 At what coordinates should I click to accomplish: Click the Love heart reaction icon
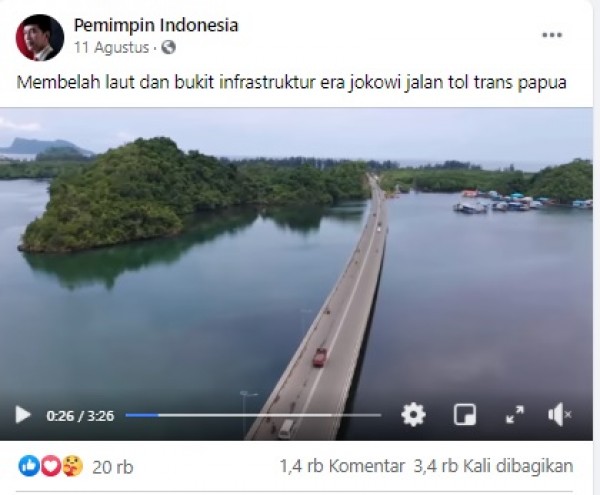51,466
